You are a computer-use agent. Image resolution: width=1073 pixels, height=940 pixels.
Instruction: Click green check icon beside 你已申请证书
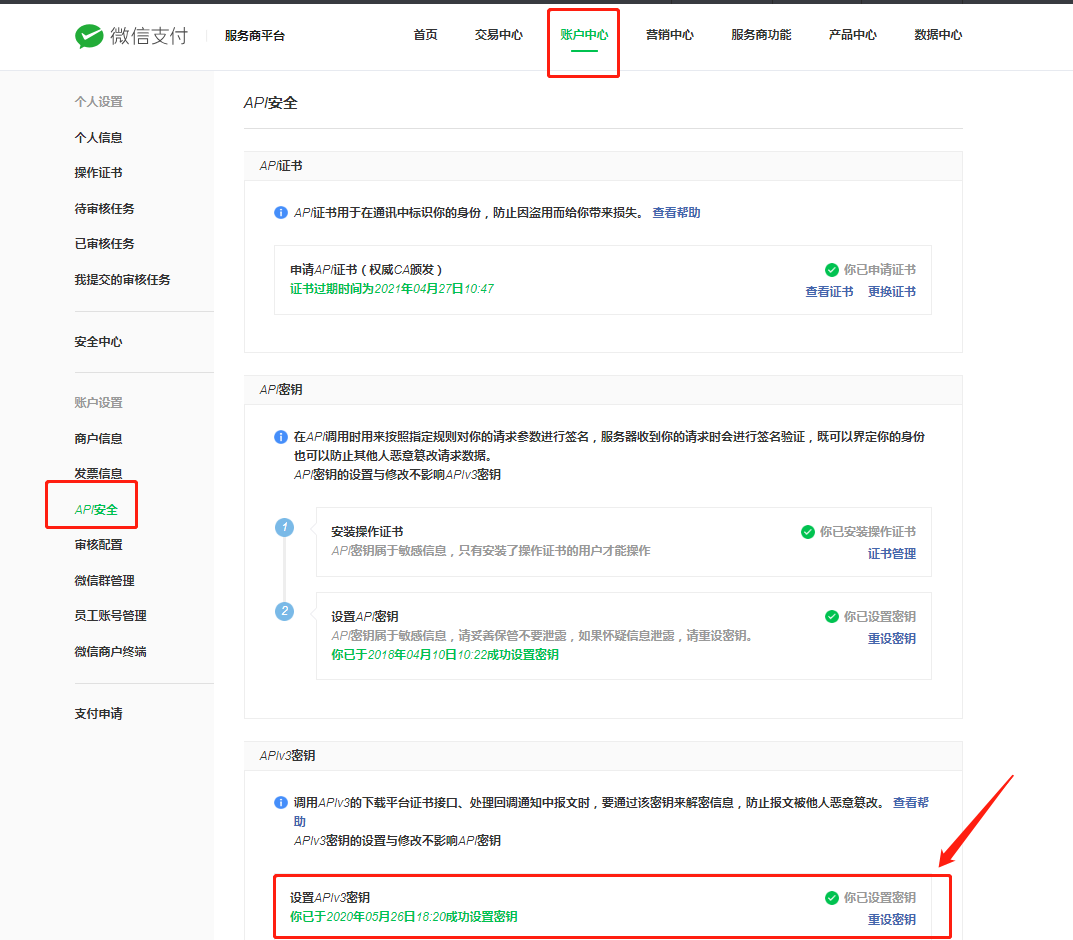click(x=831, y=270)
